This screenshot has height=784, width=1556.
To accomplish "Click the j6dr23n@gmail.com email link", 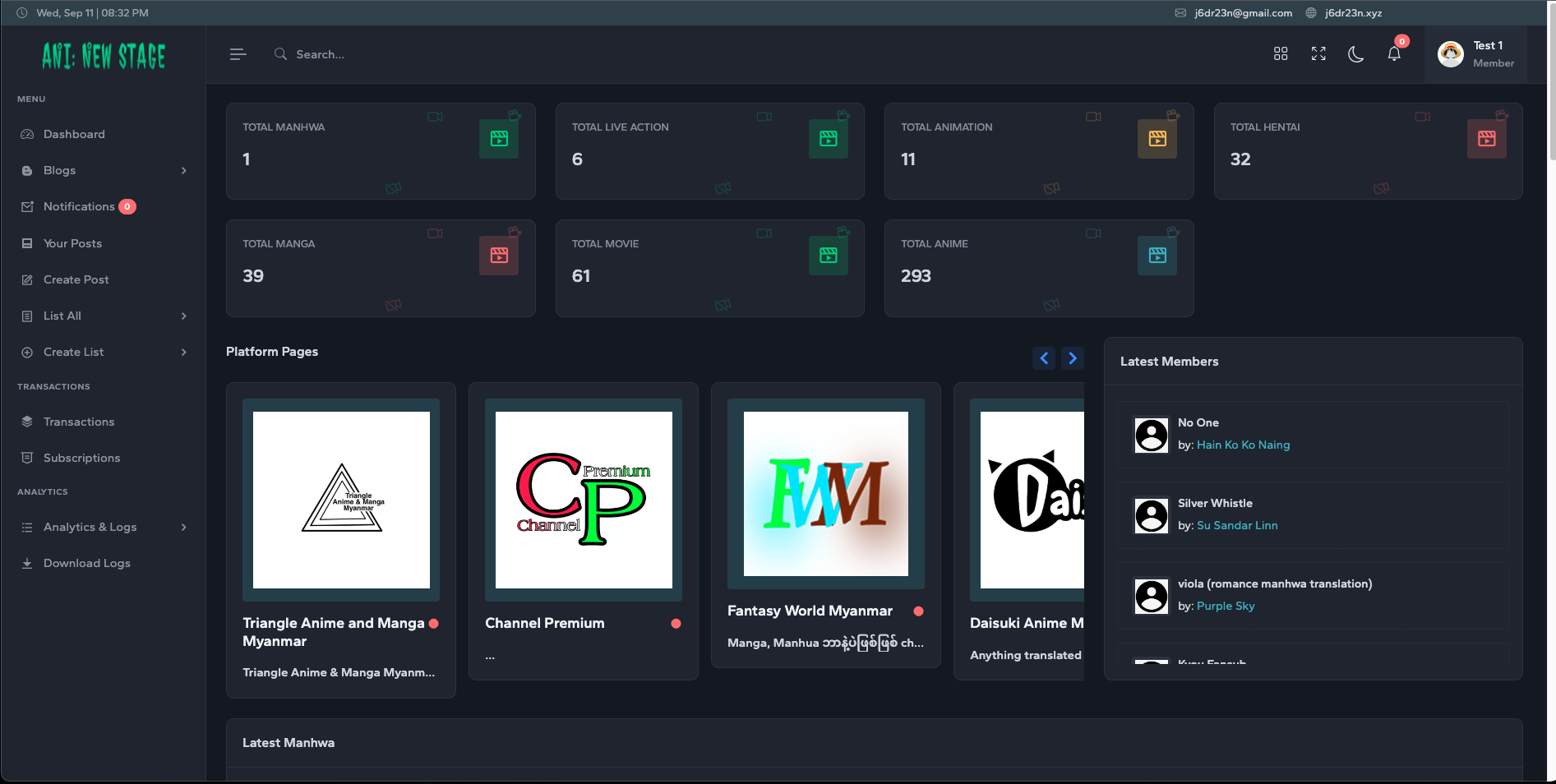I will [1243, 12].
